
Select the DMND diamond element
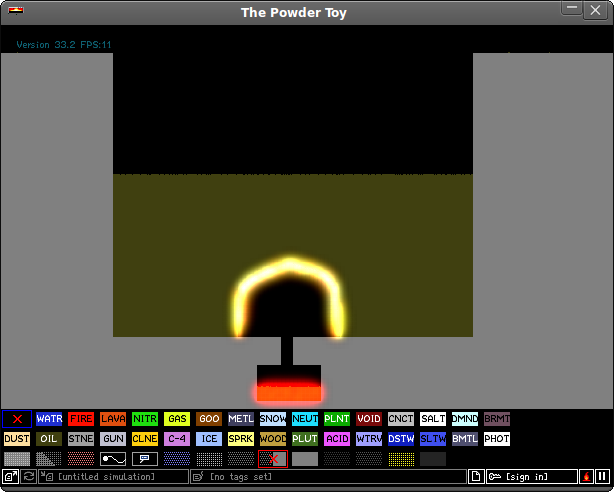(x=465, y=419)
